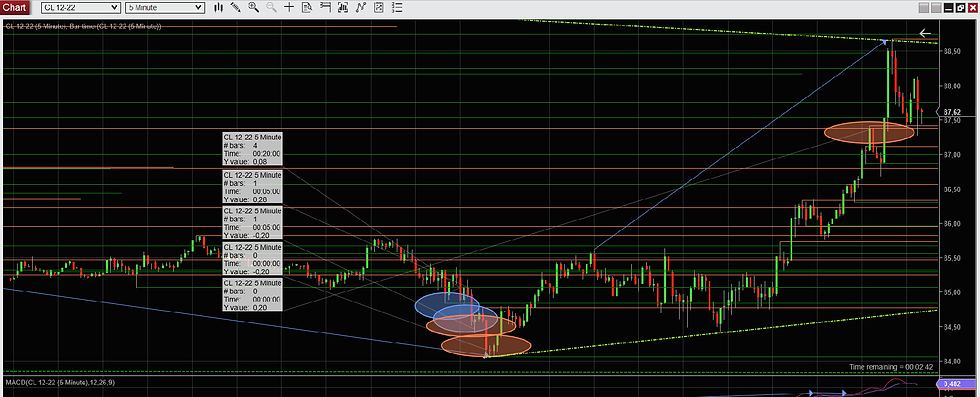Click the zoom in magnifier
Image resolution: width=980 pixels, height=397 pixels.
(253, 8)
